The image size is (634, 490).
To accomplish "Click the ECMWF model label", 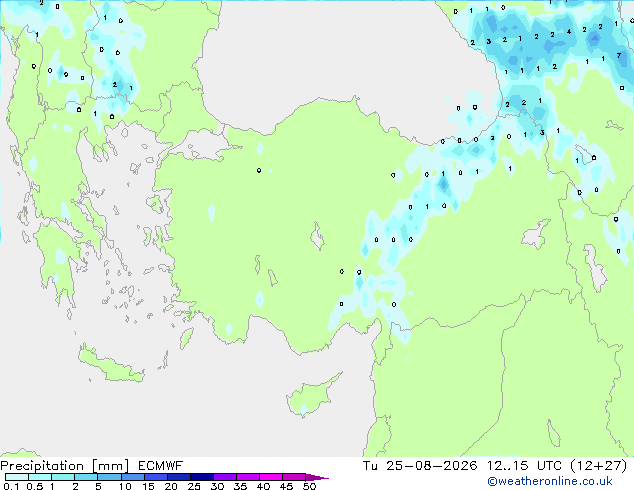I will tap(161, 466).
